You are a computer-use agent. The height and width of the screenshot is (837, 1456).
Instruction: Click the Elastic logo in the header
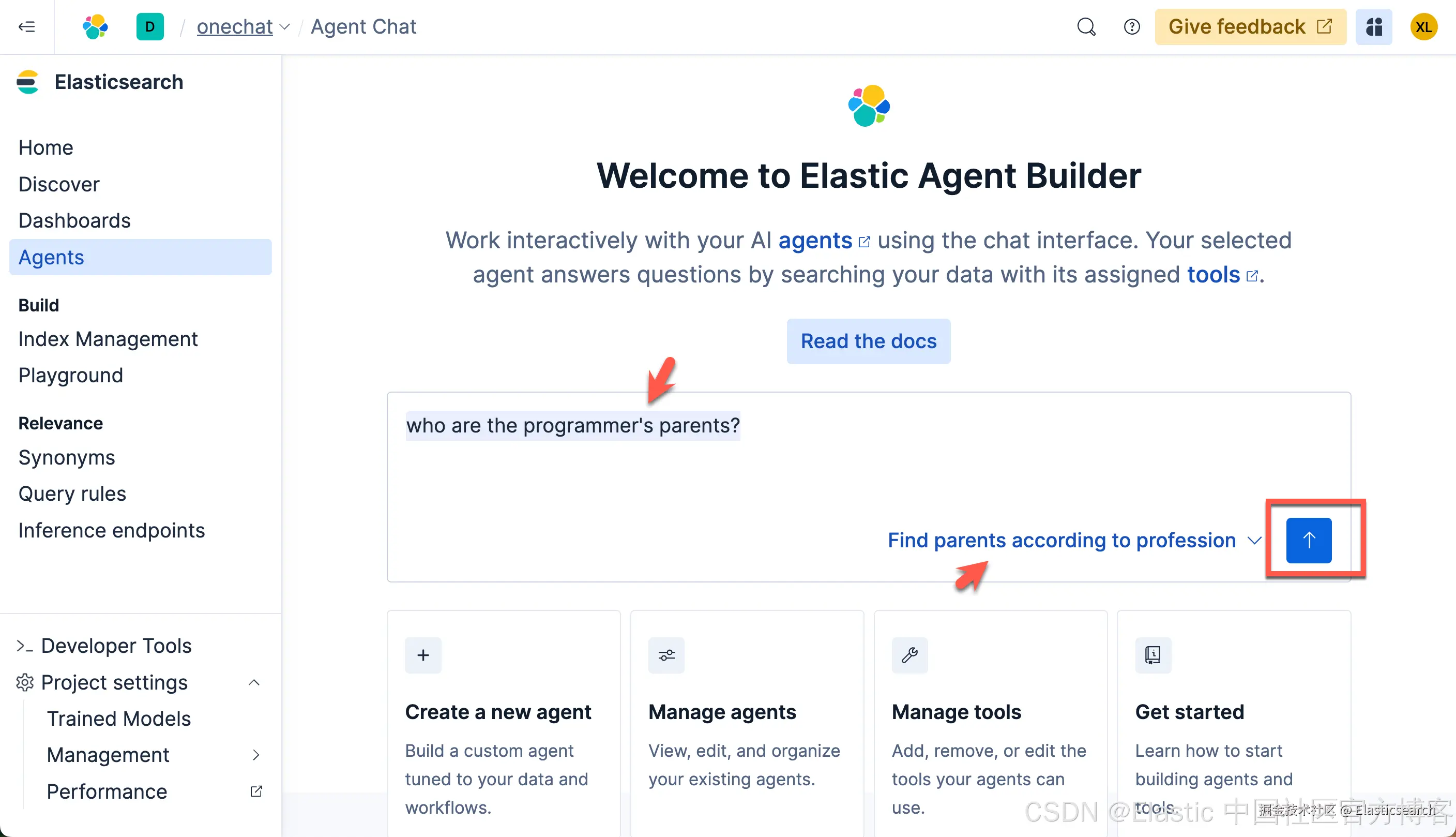pyautogui.click(x=95, y=26)
